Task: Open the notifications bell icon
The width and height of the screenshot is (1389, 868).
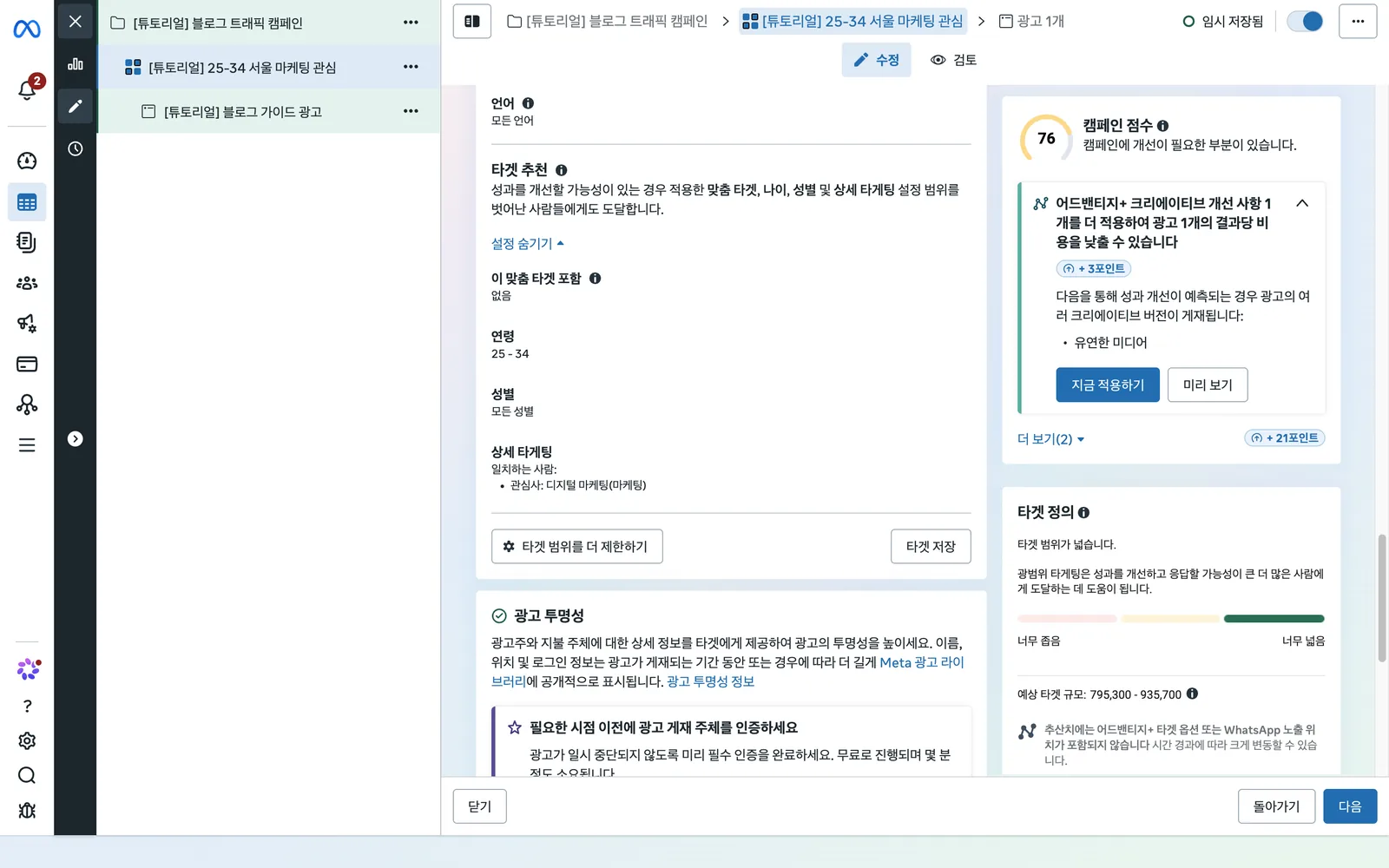Action: tap(27, 89)
